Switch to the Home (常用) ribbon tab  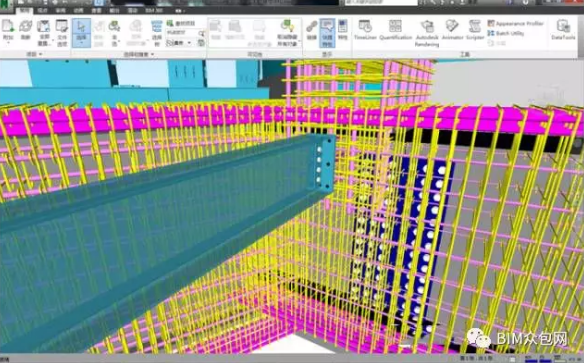click(24, 10)
